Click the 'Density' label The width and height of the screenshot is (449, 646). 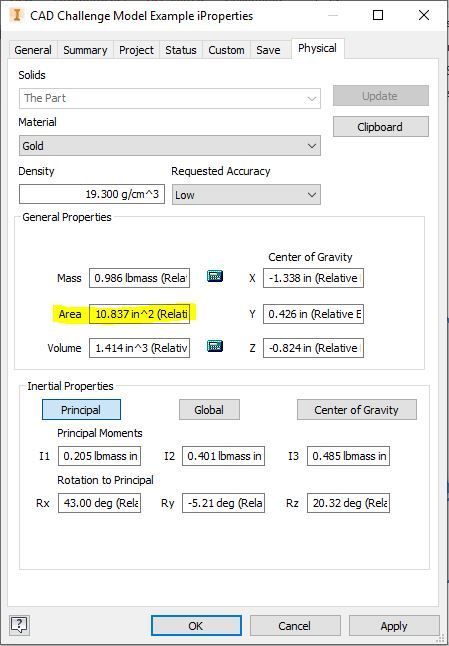[36, 171]
